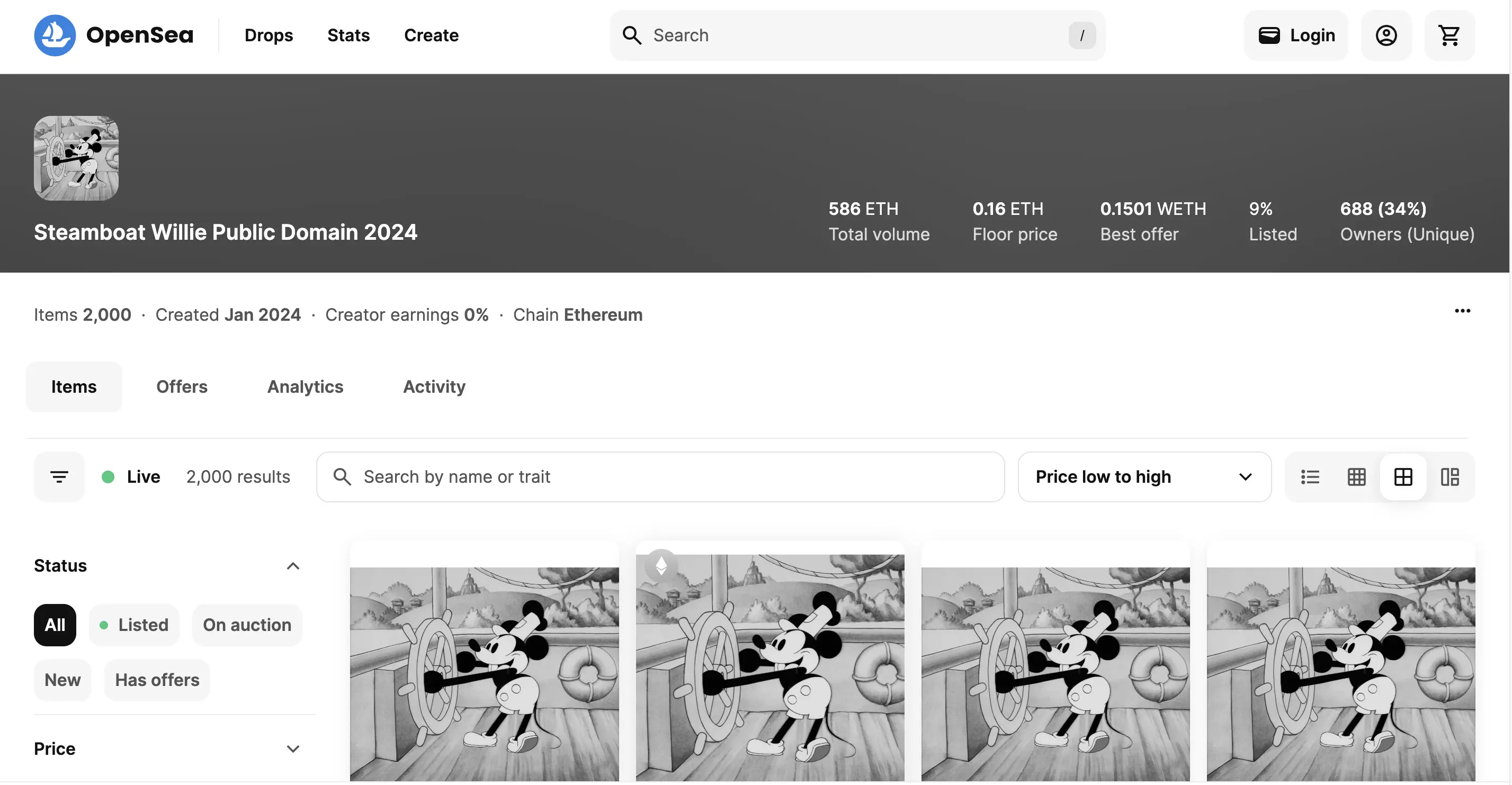Open the shopping cart icon
Image resolution: width=1512 pixels, height=785 pixels.
(1449, 35)
